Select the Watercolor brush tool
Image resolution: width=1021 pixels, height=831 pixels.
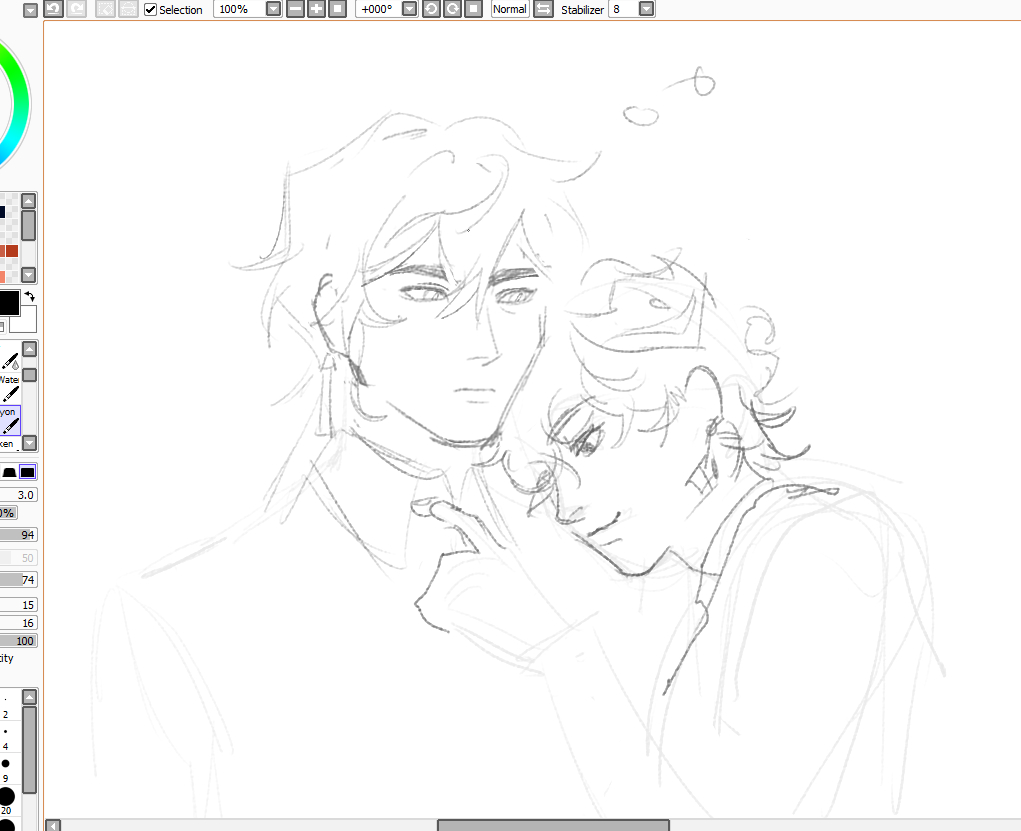(x=10, y=367)
